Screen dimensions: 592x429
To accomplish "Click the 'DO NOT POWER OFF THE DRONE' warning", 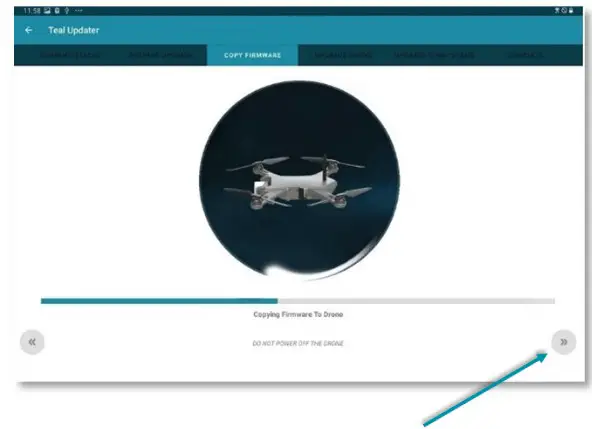I will [298, 343].
